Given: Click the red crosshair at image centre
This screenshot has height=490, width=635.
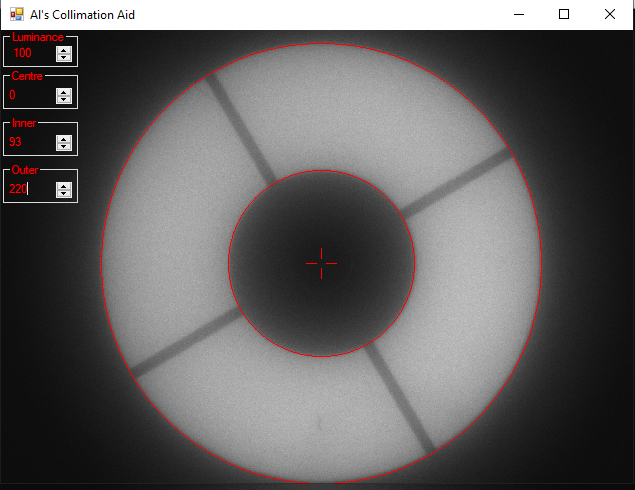Looking at the screenshot, I should (322, 263).
